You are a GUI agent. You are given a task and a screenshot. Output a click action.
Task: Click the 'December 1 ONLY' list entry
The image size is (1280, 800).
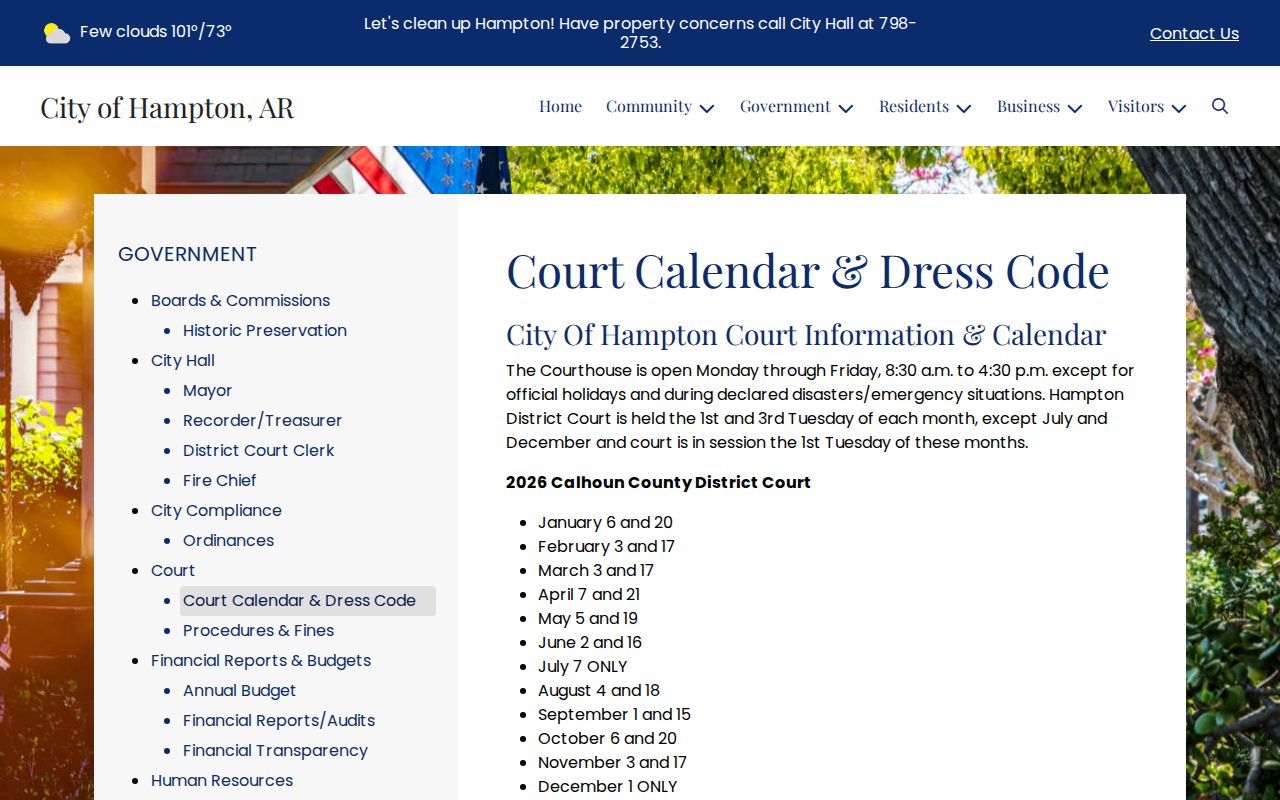coord(607,786)
